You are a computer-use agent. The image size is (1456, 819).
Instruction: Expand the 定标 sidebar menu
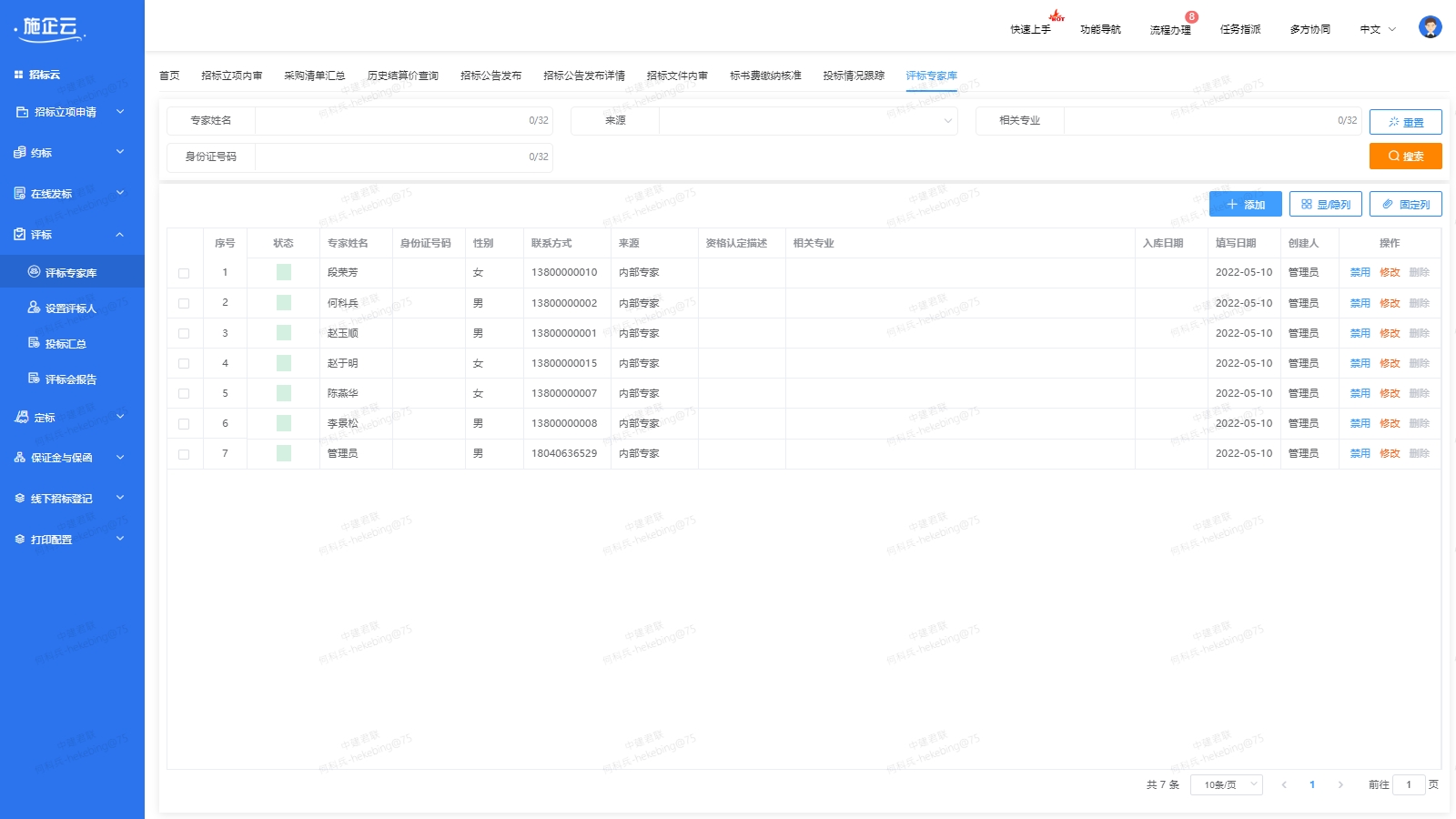coord(120,417)
